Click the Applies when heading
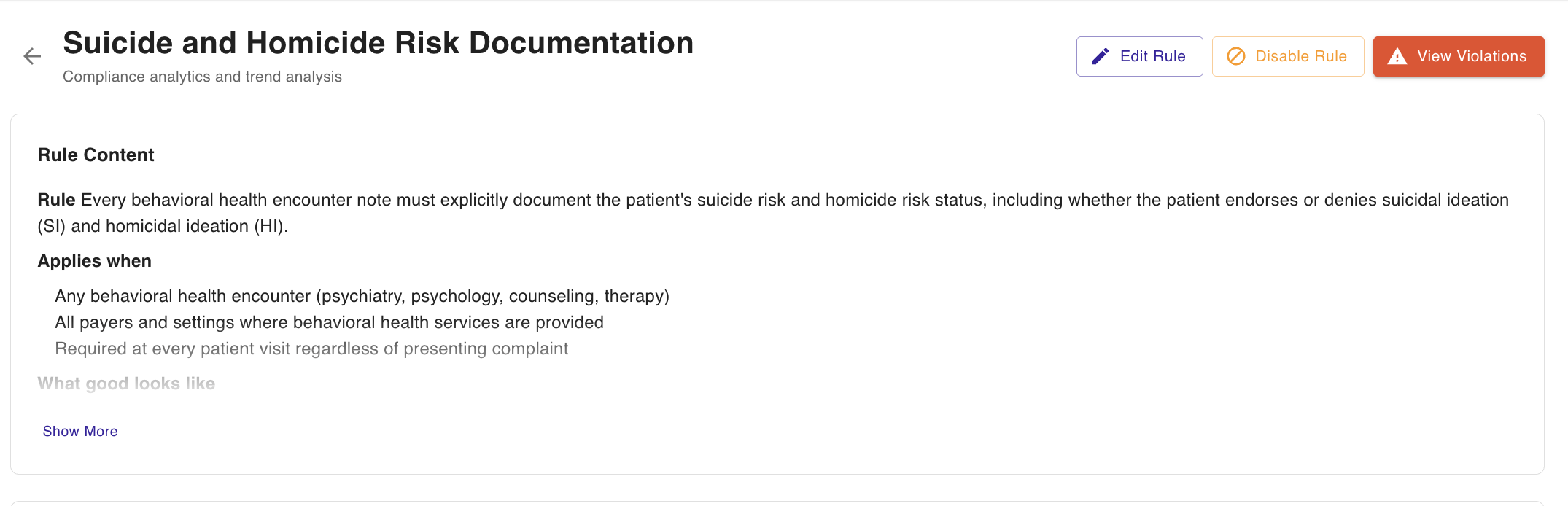1568x506 pixels. pyautogui.click(x=94, y=261)
